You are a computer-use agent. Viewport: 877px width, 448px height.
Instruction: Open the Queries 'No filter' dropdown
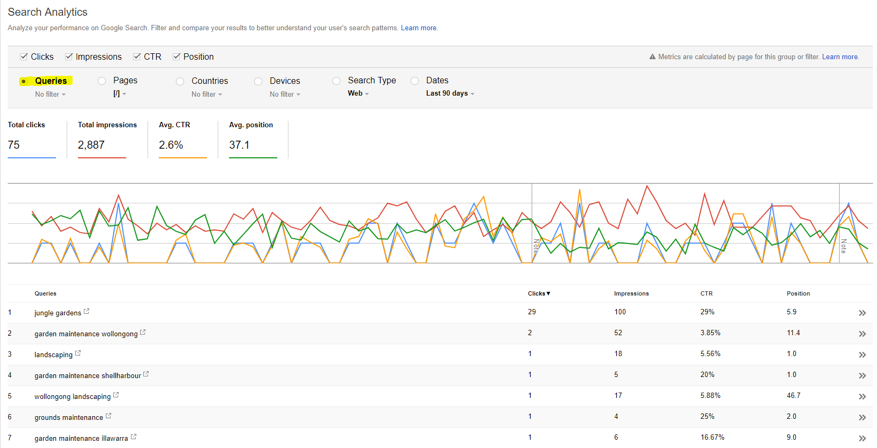click(x=50, y=95)
